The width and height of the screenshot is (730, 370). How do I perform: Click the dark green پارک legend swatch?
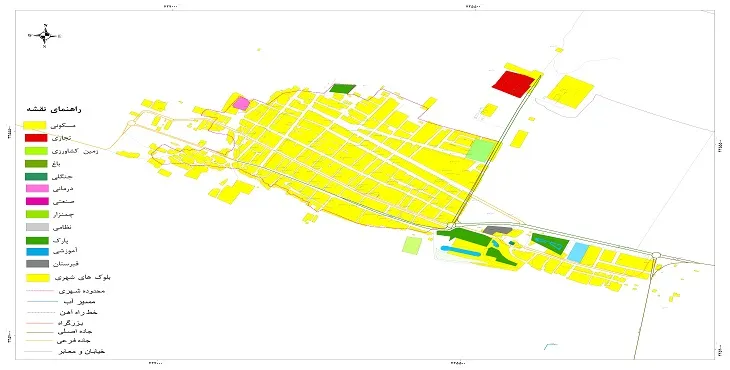click(x=36, y=241)
